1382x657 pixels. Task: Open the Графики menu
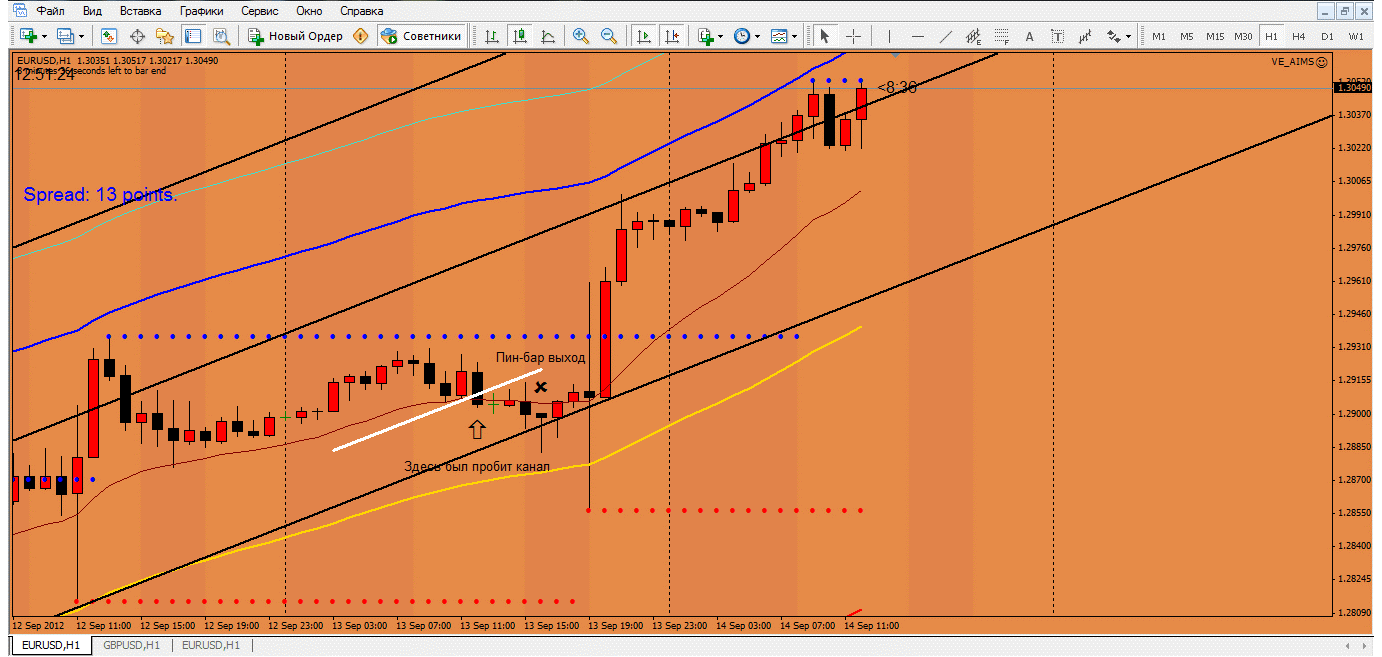[202, 11]
